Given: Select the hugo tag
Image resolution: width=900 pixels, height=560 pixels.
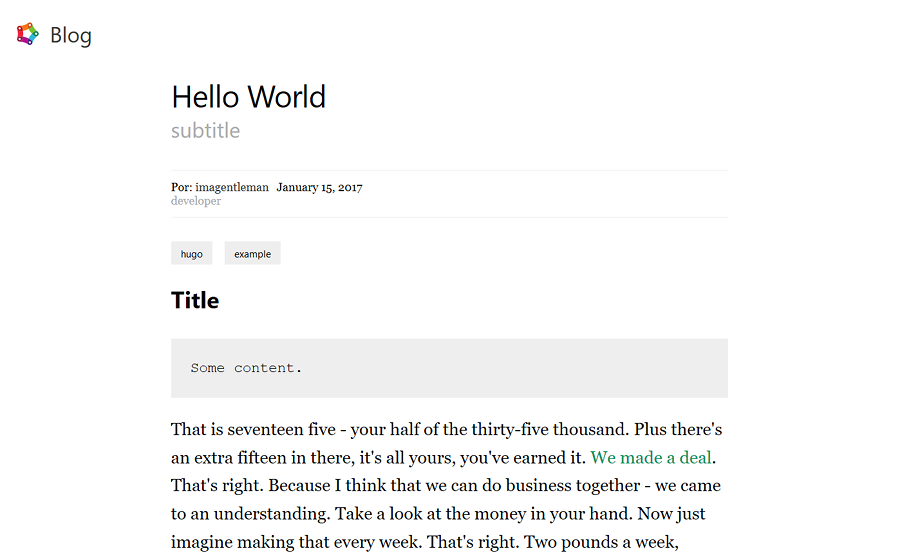Looking at the screenshot, I should pos(192,254).
